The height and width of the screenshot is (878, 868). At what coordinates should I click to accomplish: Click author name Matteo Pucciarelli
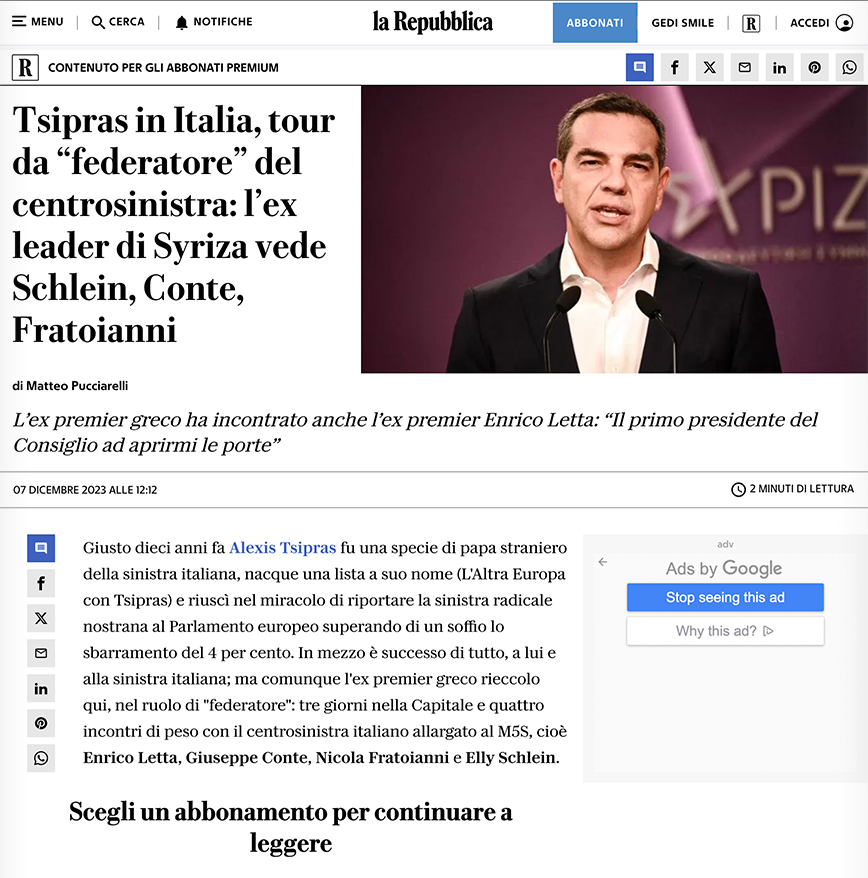coord(77,386)
